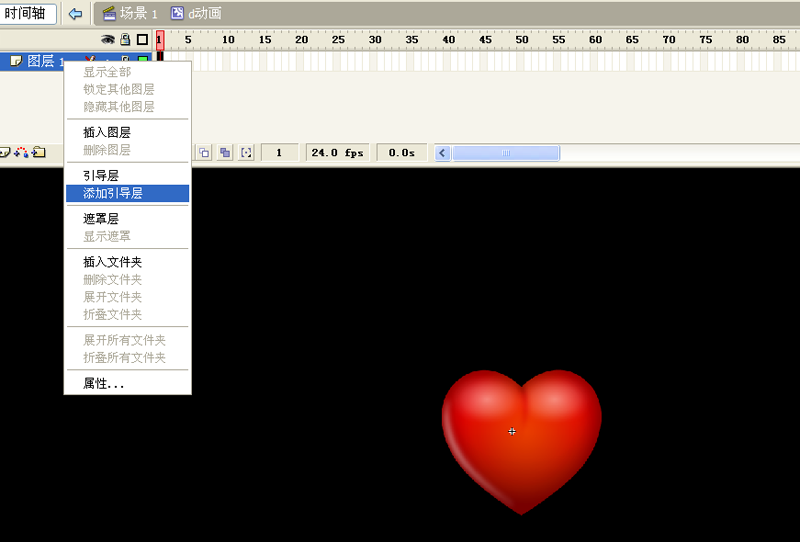
Task: Select 添加引导层 menu entry
Action: (x=128, y=193)
